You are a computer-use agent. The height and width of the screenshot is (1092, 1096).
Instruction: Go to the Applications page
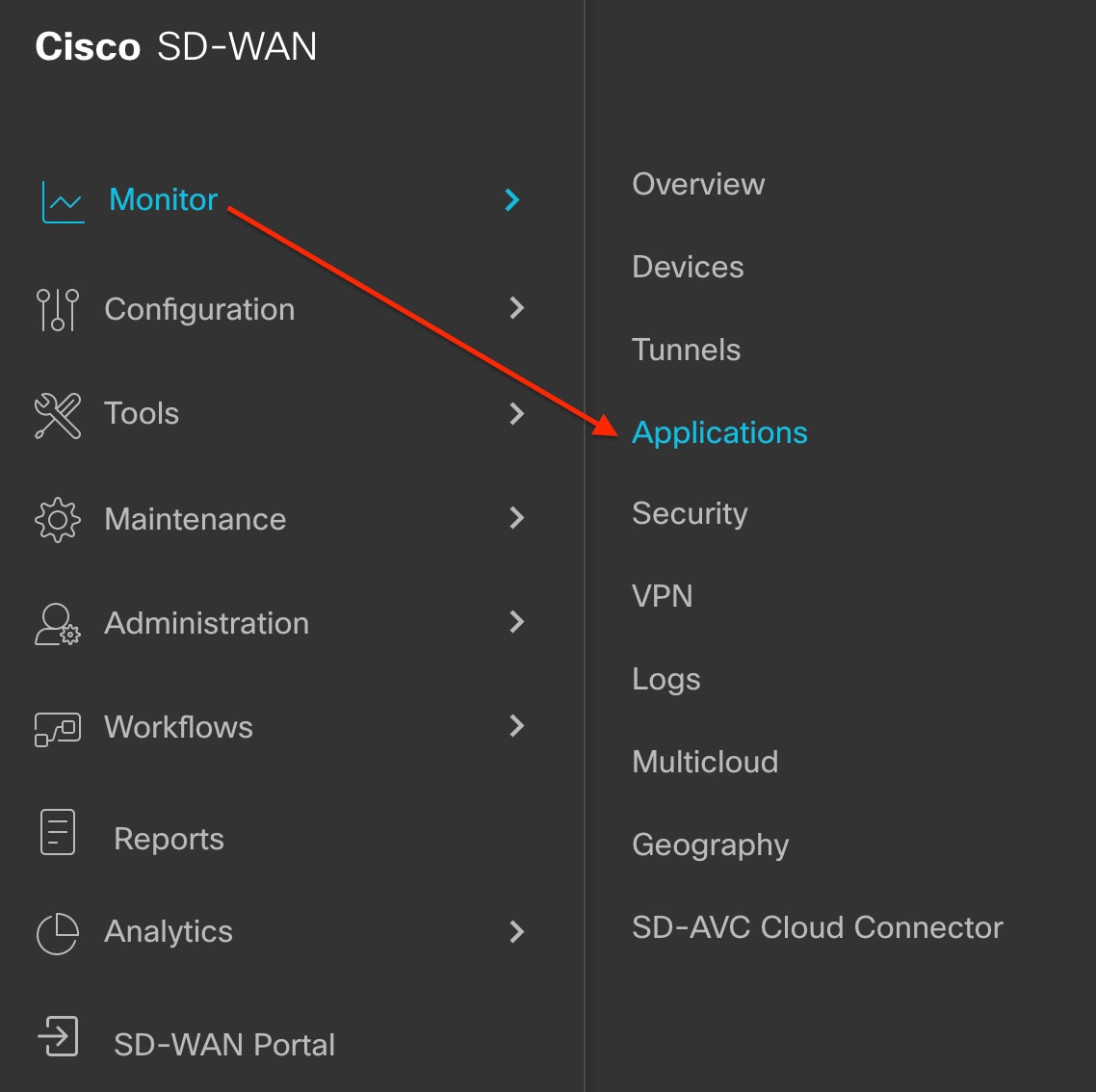pyautogui.click(x=719, y=432)
